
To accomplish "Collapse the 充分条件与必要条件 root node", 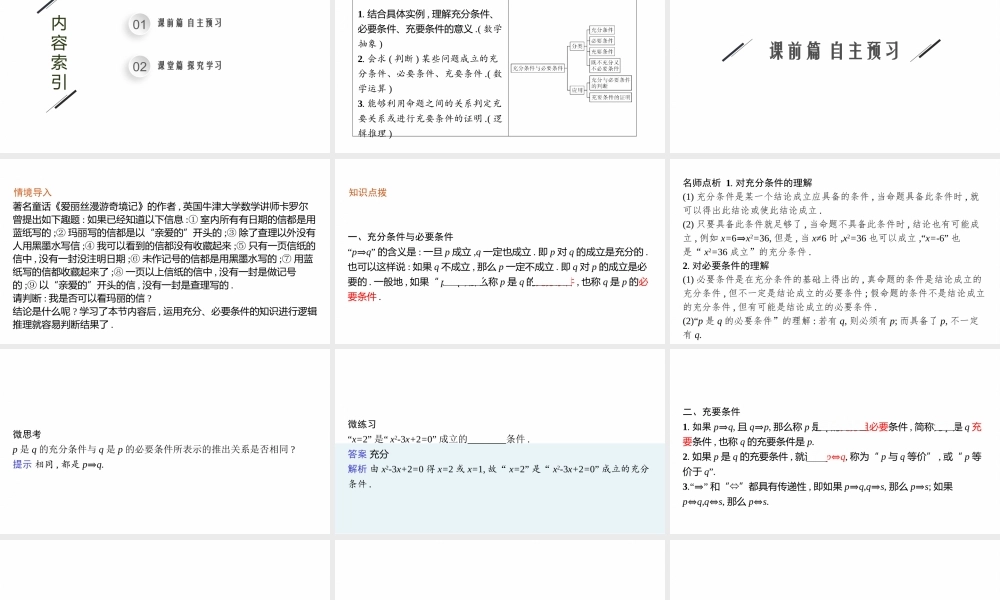I will click(538, 67).
